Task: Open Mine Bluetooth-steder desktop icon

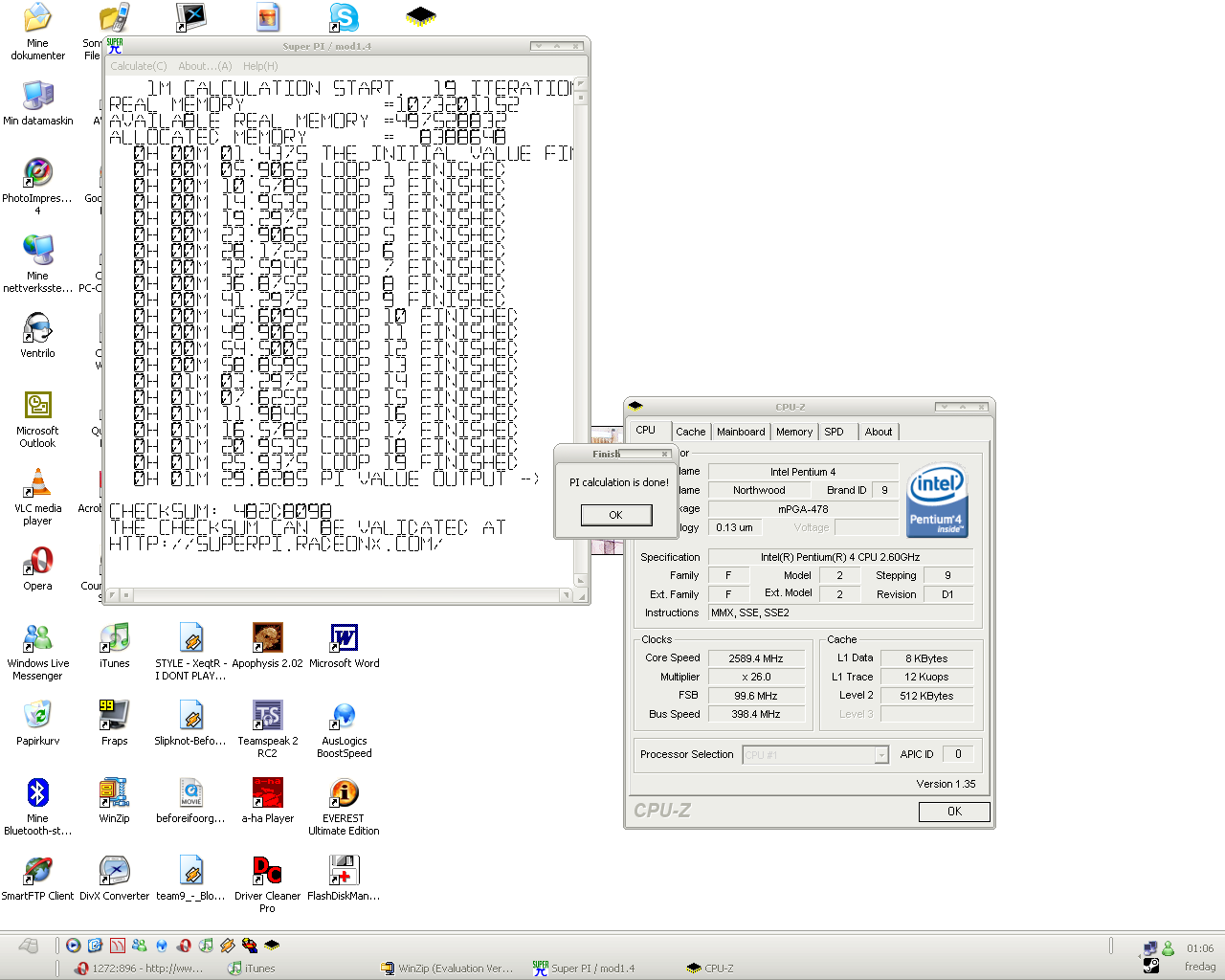Action: click(37, 806)
